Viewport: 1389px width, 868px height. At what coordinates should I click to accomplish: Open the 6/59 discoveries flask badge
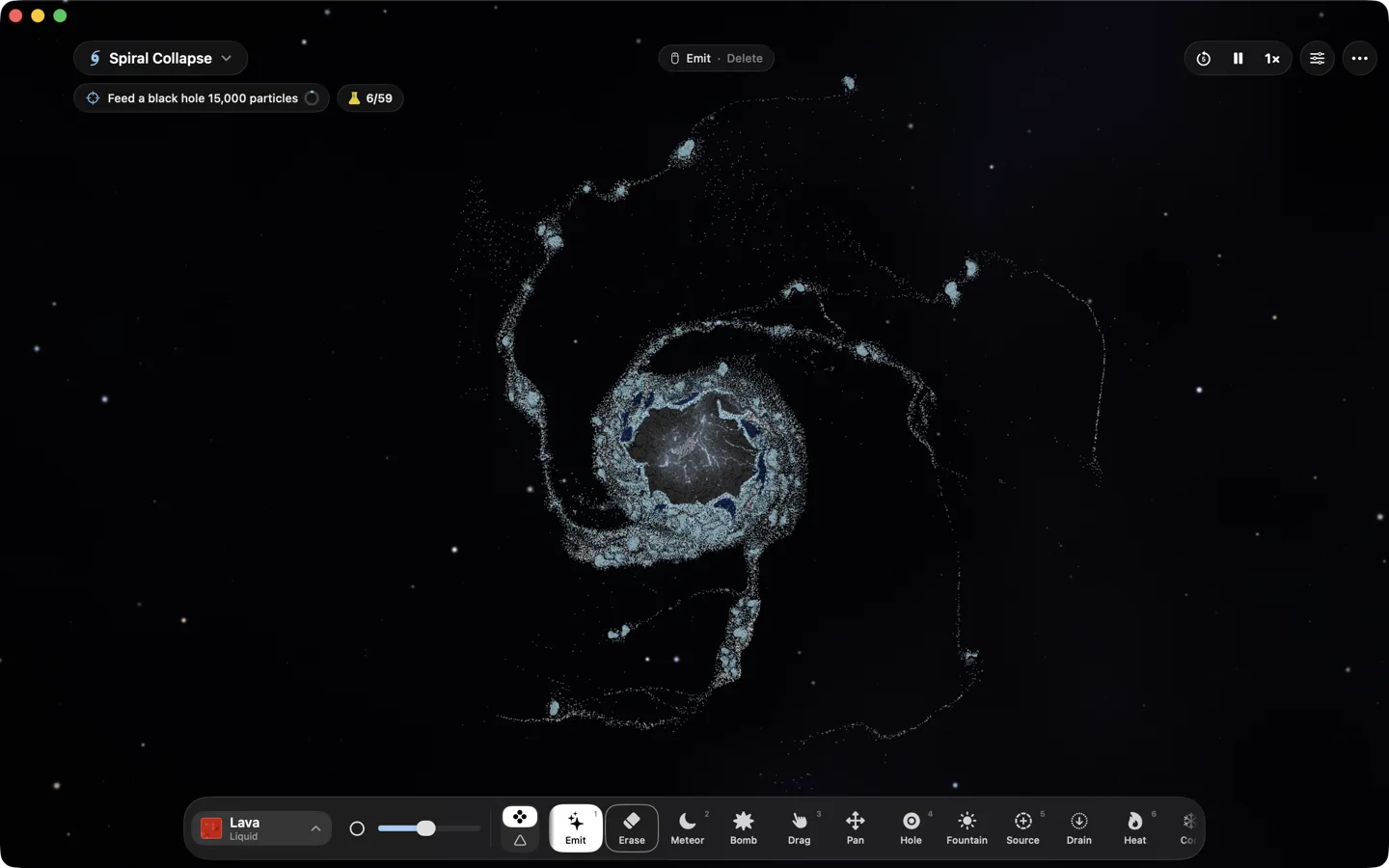tap(370, 98)
